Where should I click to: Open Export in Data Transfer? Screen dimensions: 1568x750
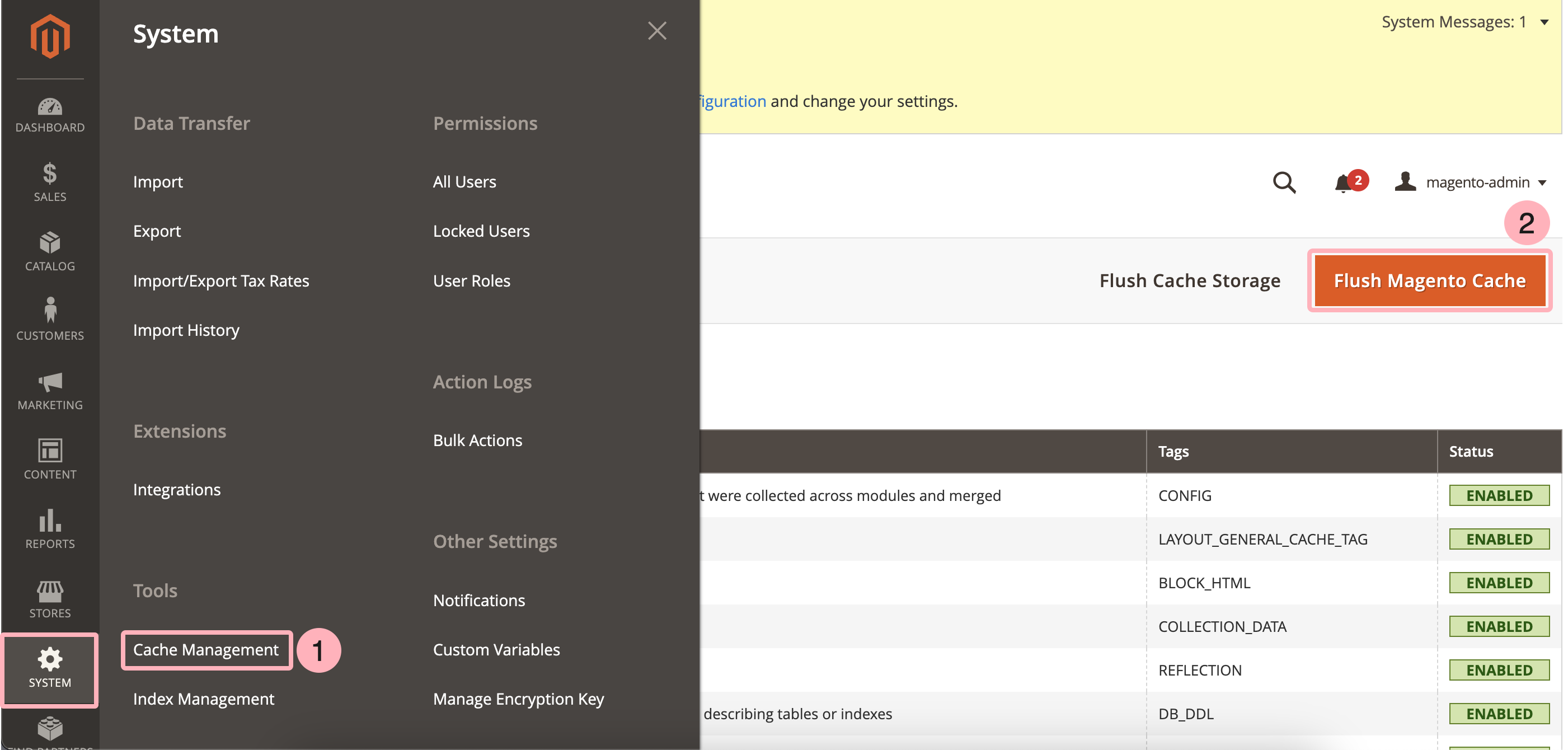(157, 231)
